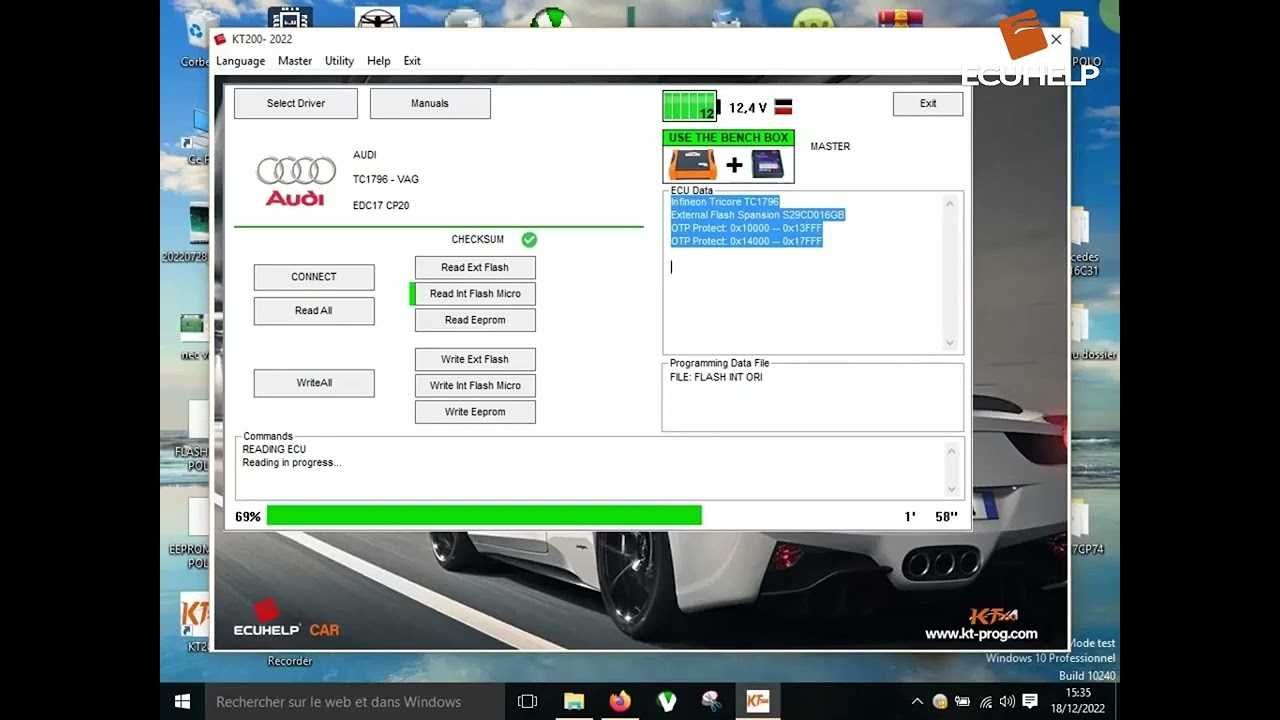Click the green V app taskbar icon
1280x720 pixels.
666,702
